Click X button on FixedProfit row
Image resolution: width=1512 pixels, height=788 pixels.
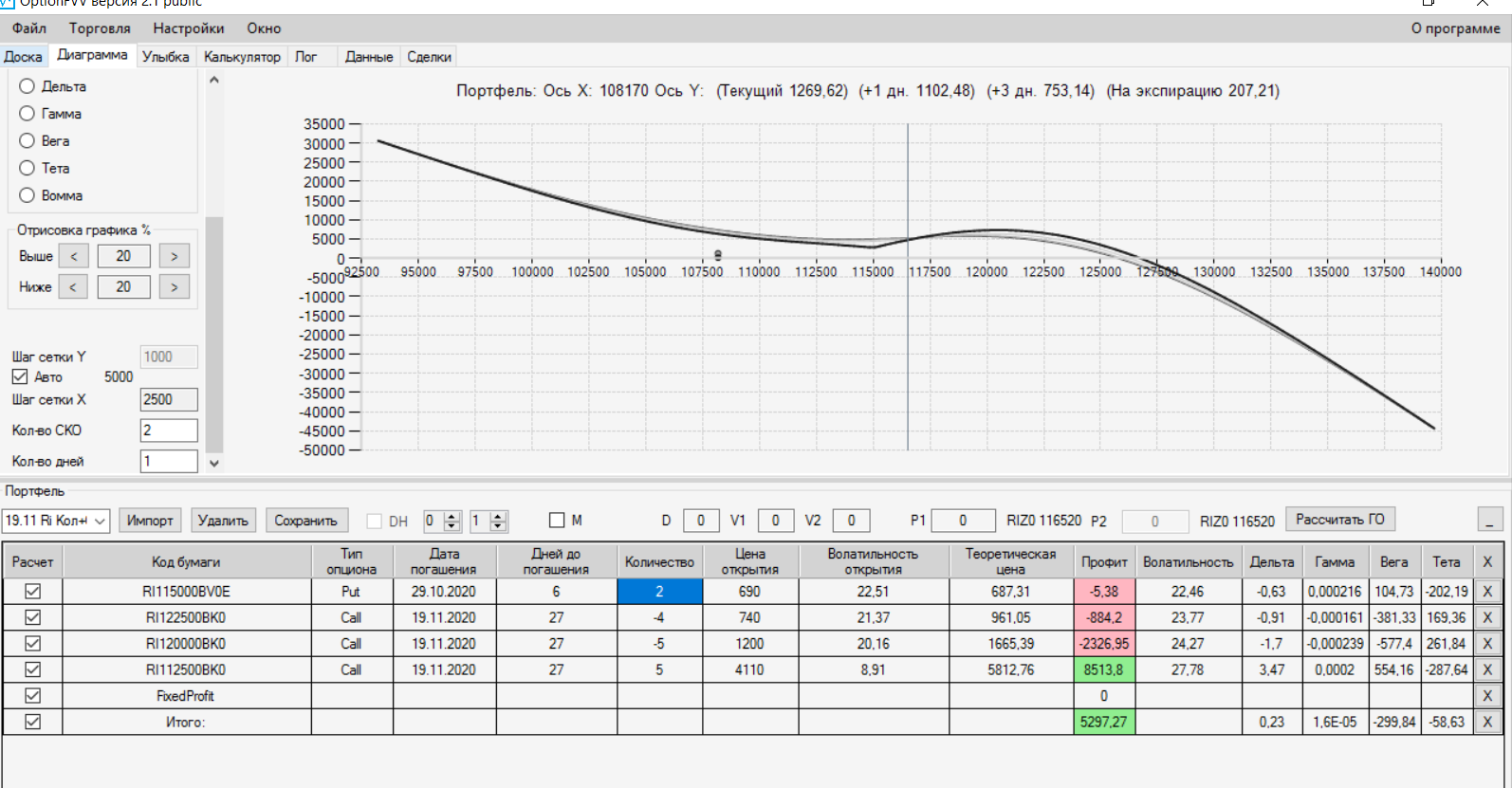coord(1487,696)
